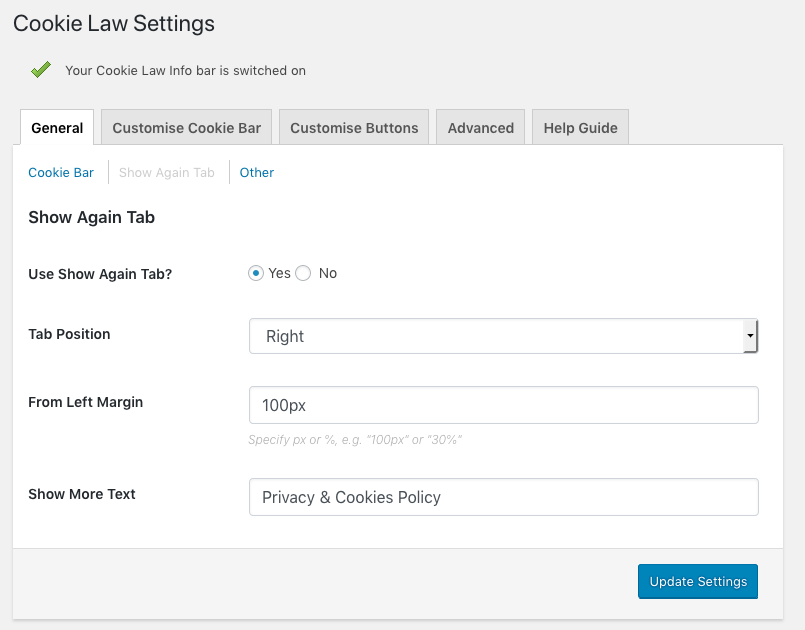Click the Cookie Law Settings page heading
The width and height of the screenshot is (805, 630).
tap(114, 23)
